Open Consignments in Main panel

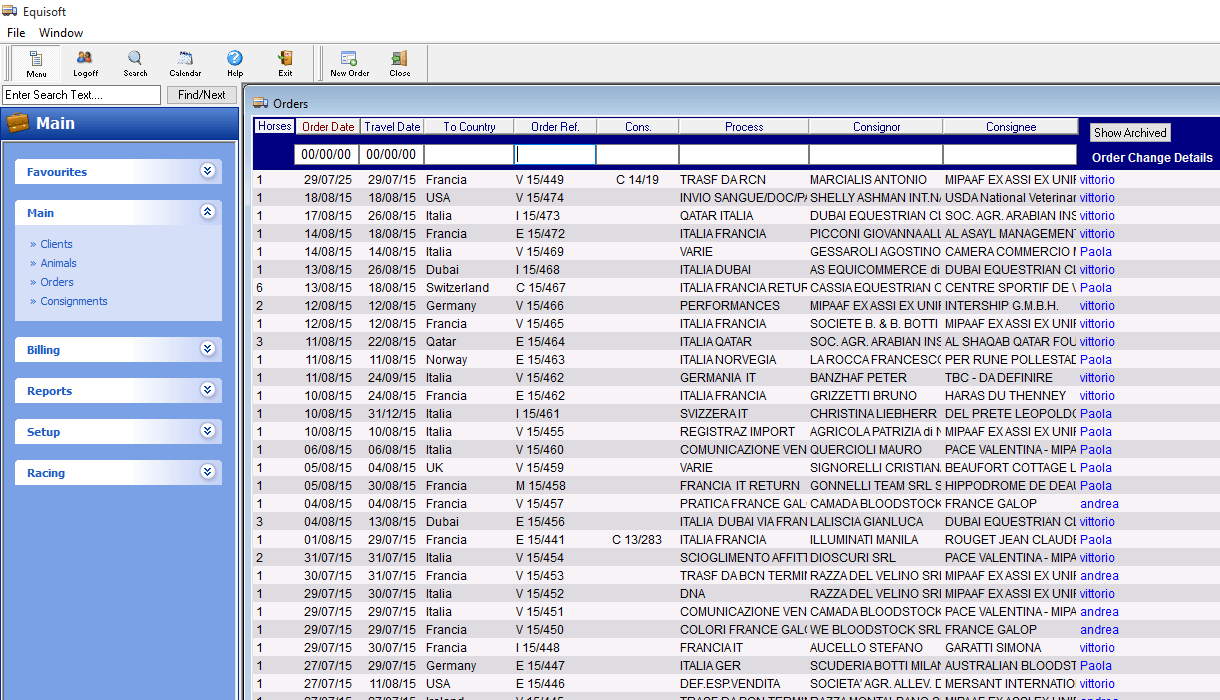coord(74,301)
